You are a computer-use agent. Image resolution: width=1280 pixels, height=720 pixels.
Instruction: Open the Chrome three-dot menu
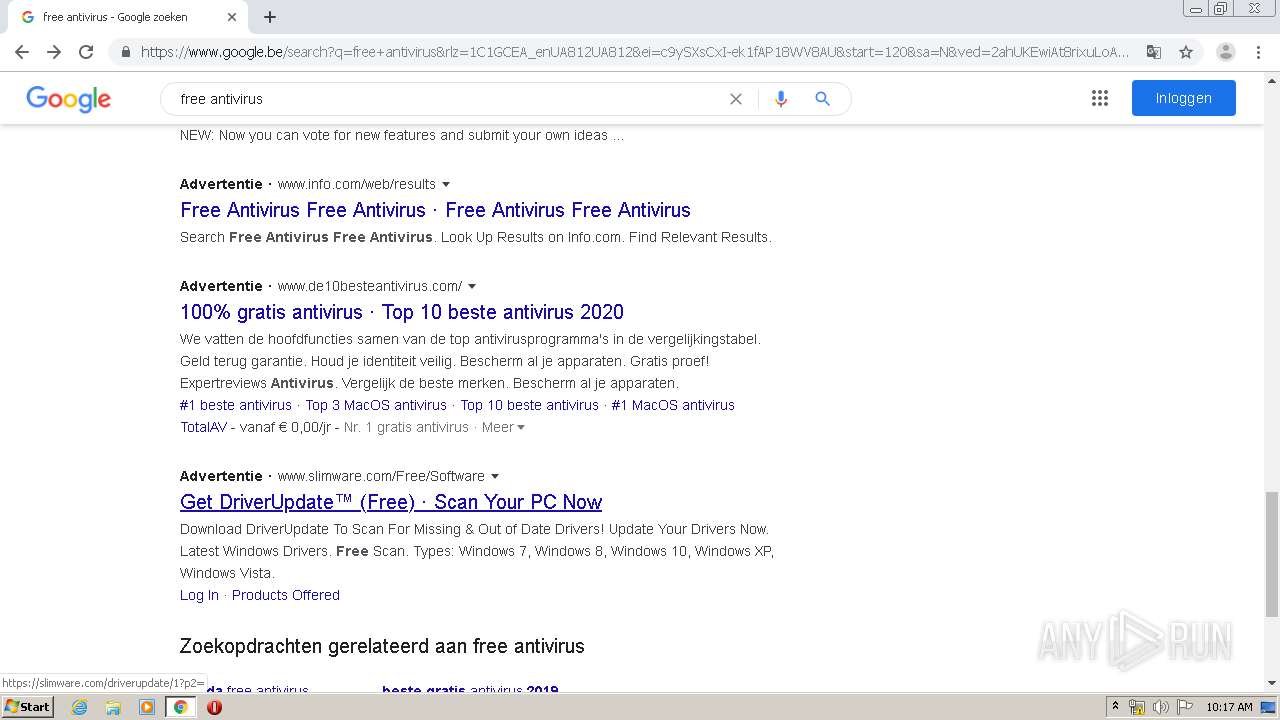[1258, 52]
